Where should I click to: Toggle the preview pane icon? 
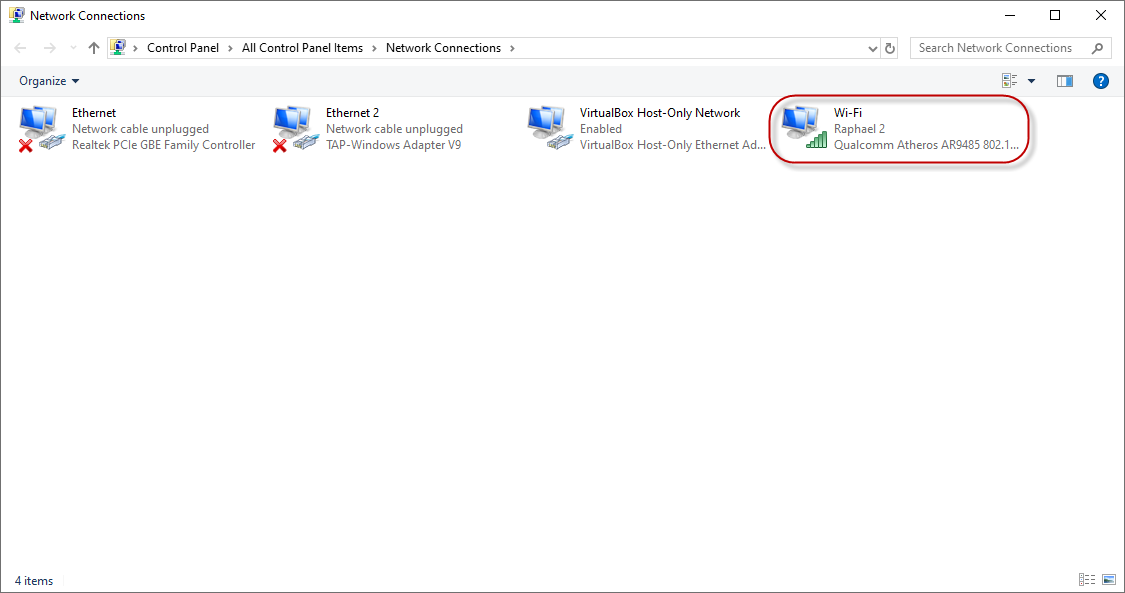1065,81
